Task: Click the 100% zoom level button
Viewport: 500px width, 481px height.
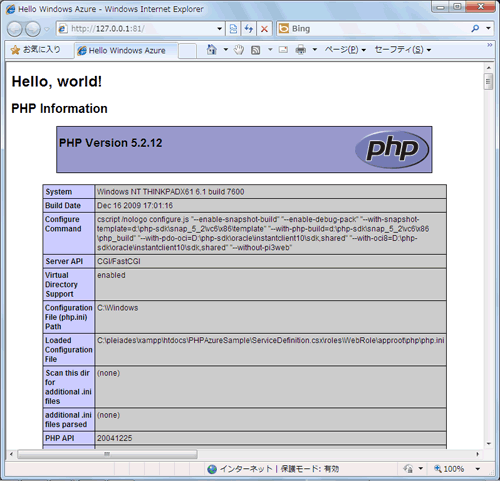Action: coord(449,469)
